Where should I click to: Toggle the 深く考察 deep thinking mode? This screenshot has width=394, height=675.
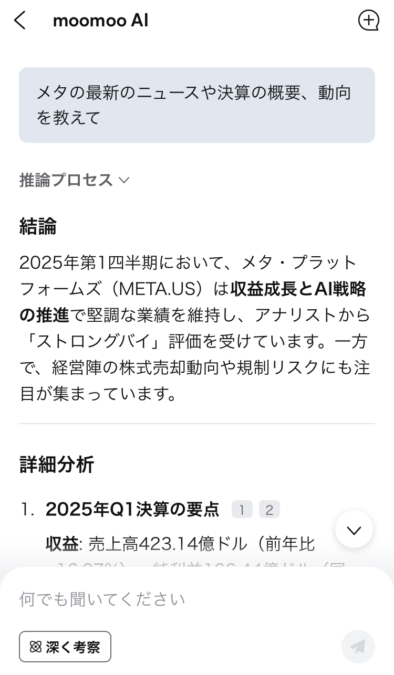click(x=65, y=647)
